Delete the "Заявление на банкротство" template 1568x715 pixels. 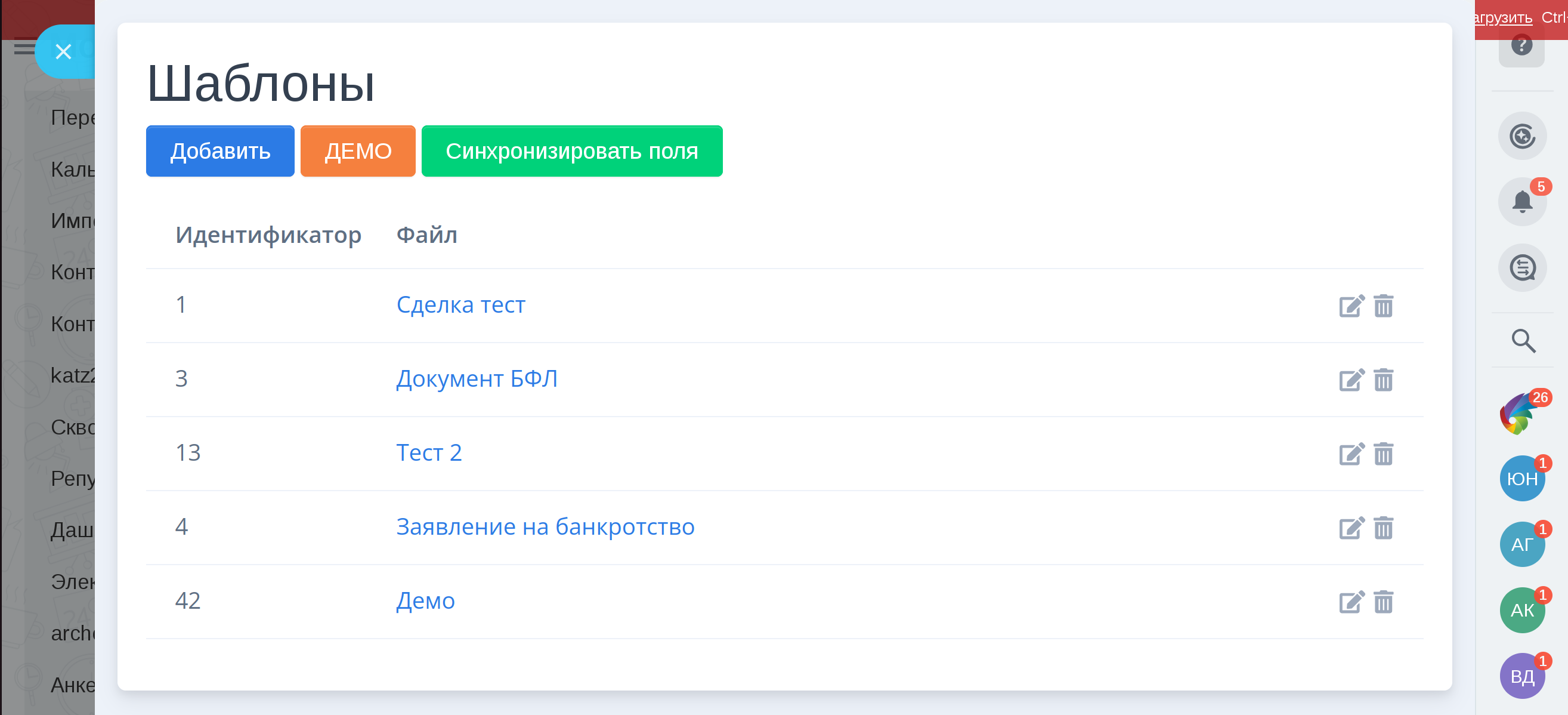(1383, 528)
